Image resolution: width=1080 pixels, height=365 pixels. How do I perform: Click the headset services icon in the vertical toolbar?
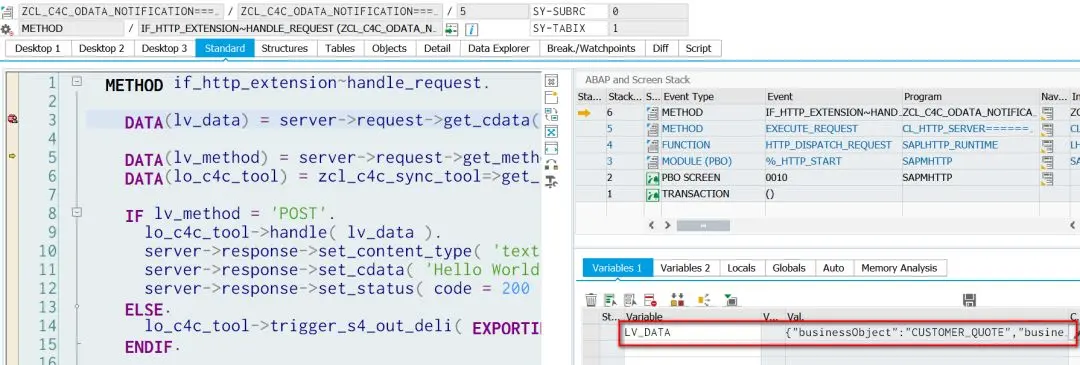tap(551, 165)
